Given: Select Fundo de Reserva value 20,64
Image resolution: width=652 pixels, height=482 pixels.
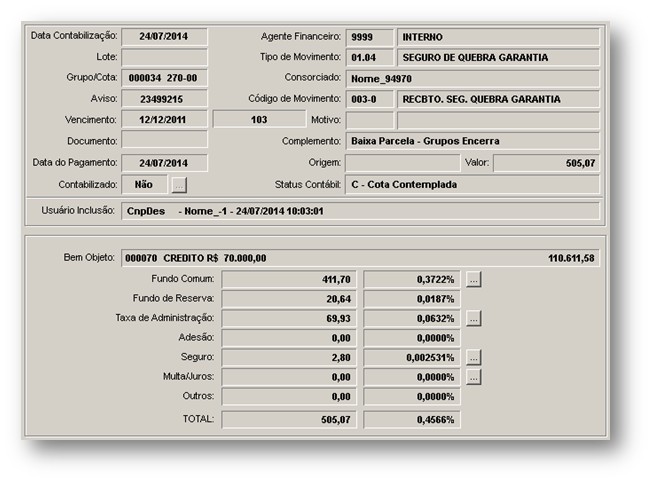Looking at the screenshot, I should (289, 299).
